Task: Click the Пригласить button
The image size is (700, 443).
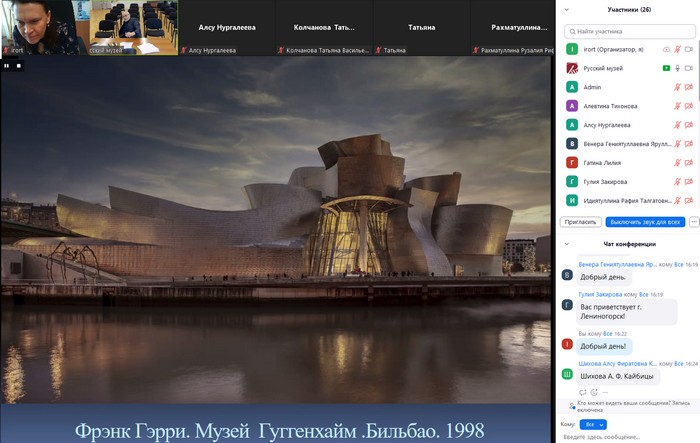Action: [x=580, y=222]
